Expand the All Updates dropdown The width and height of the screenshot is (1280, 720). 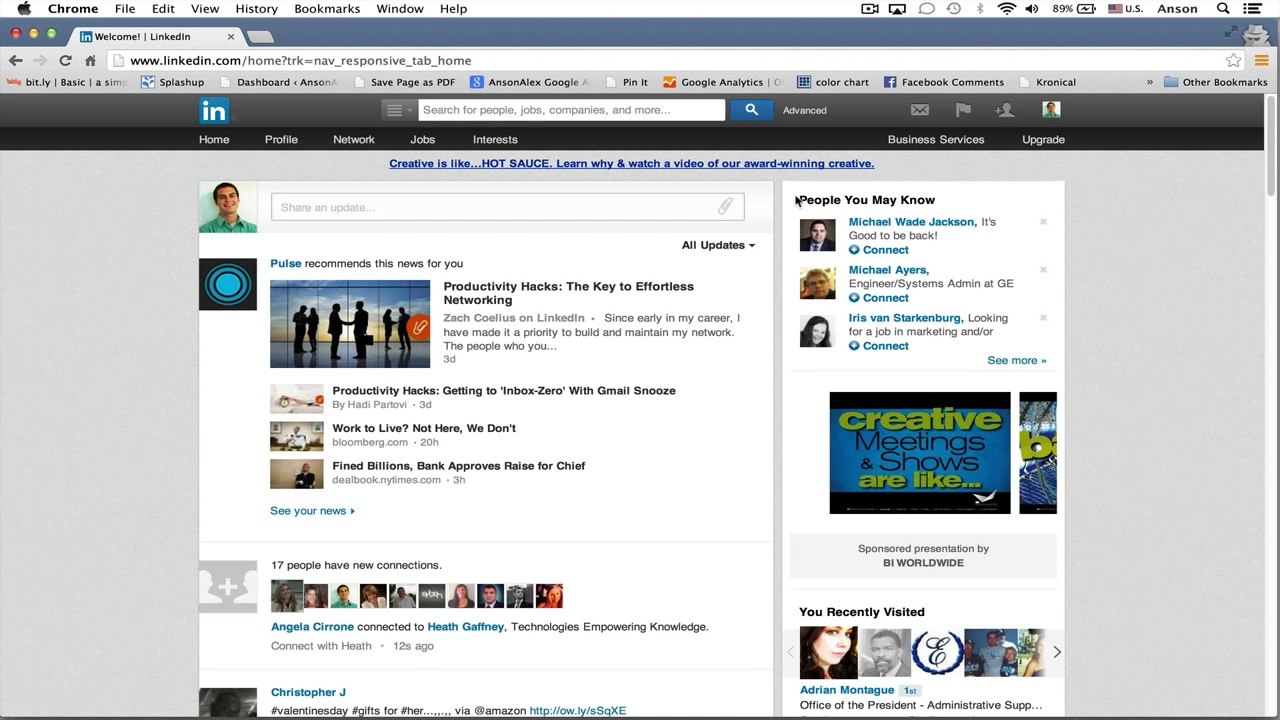tap(718, 245)
